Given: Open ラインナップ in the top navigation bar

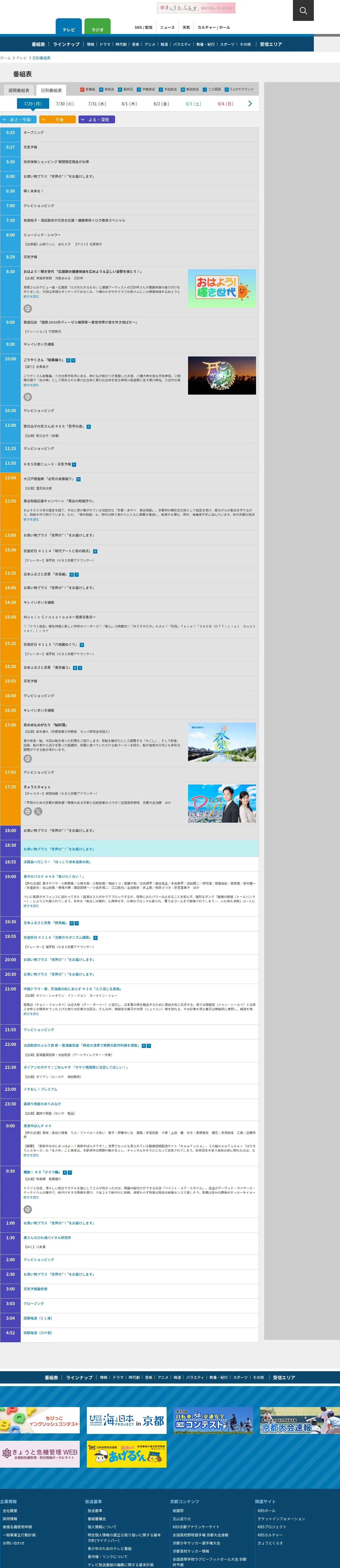Looking at the screenshot, I should [x=66, y=44].
